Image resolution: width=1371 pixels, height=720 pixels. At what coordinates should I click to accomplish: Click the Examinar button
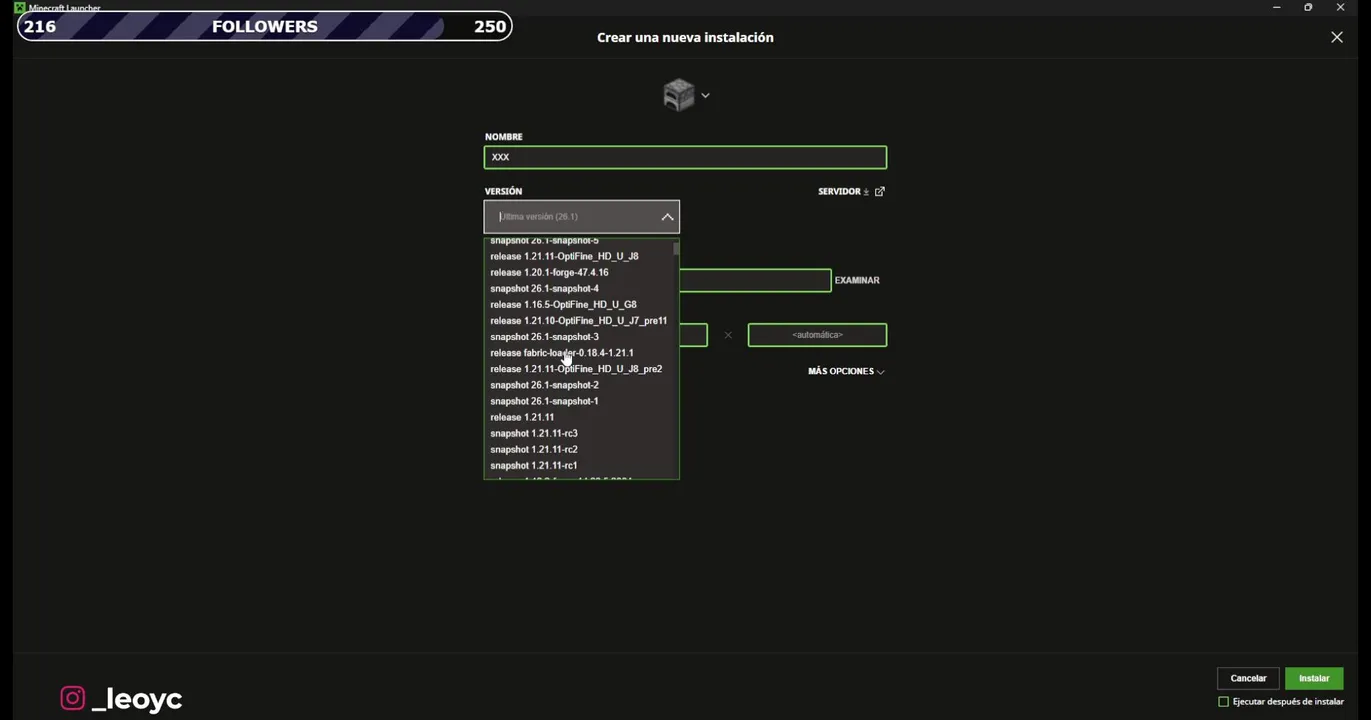pyautogui.click(x=857, y=280)
